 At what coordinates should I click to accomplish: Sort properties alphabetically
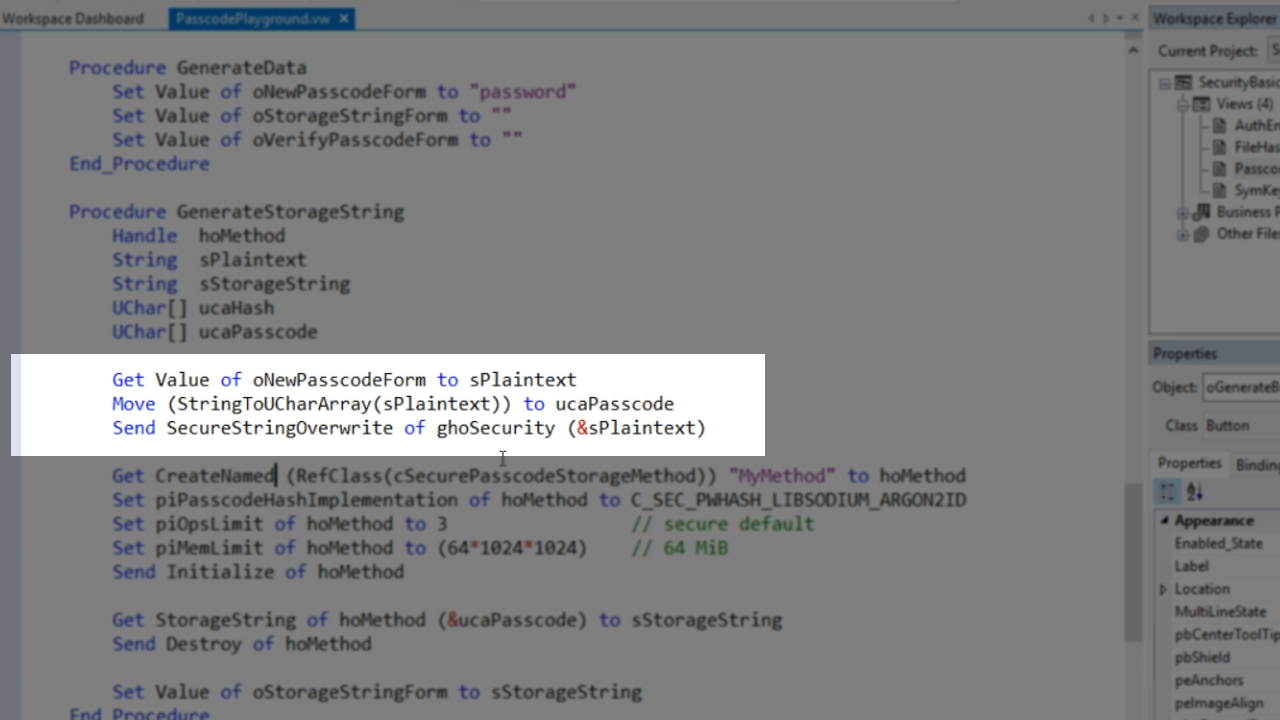pyautogui.click(x=1194, y=492)
